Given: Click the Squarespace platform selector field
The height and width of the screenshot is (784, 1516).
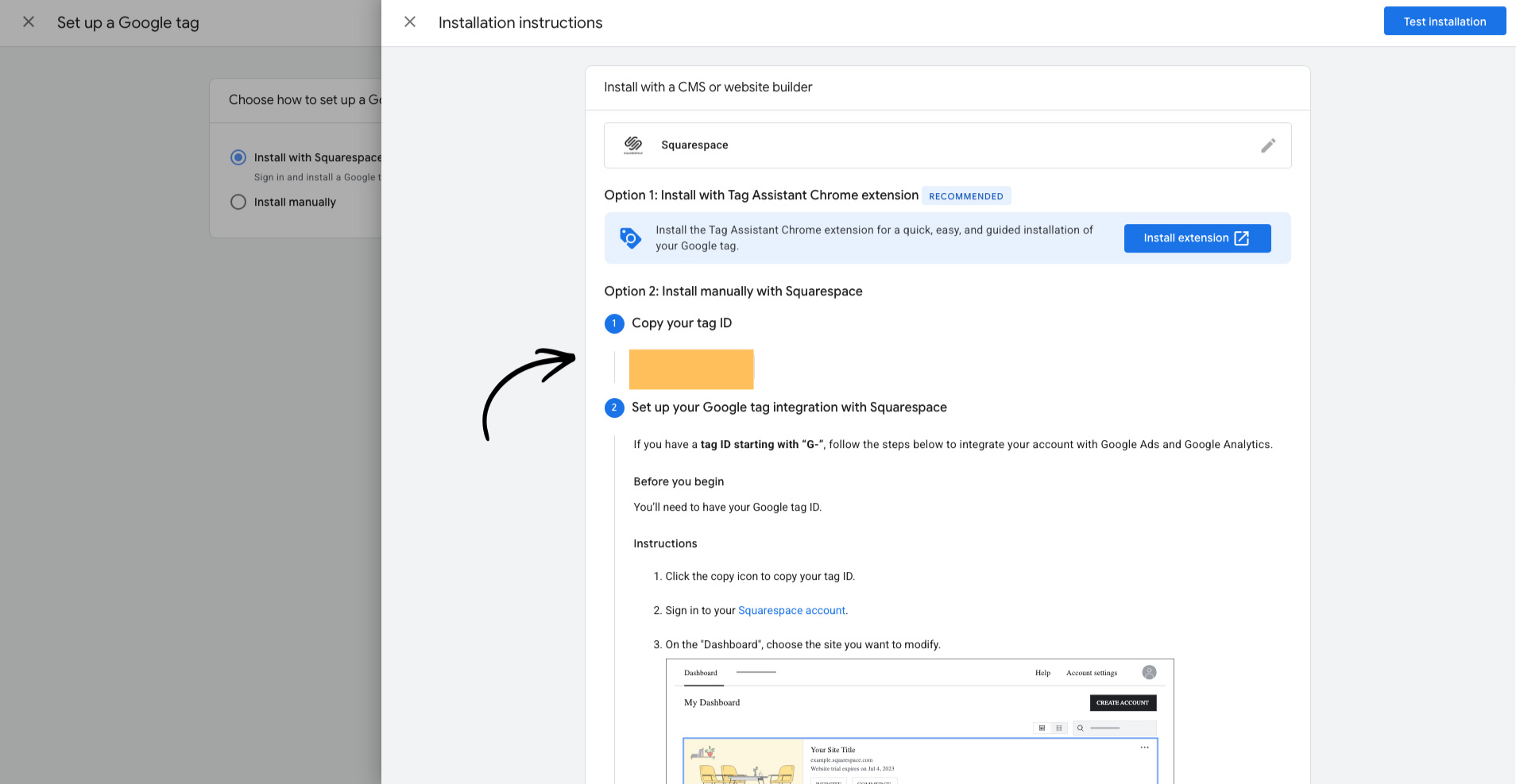Looking at the screenshot, I should pos(947,145).
